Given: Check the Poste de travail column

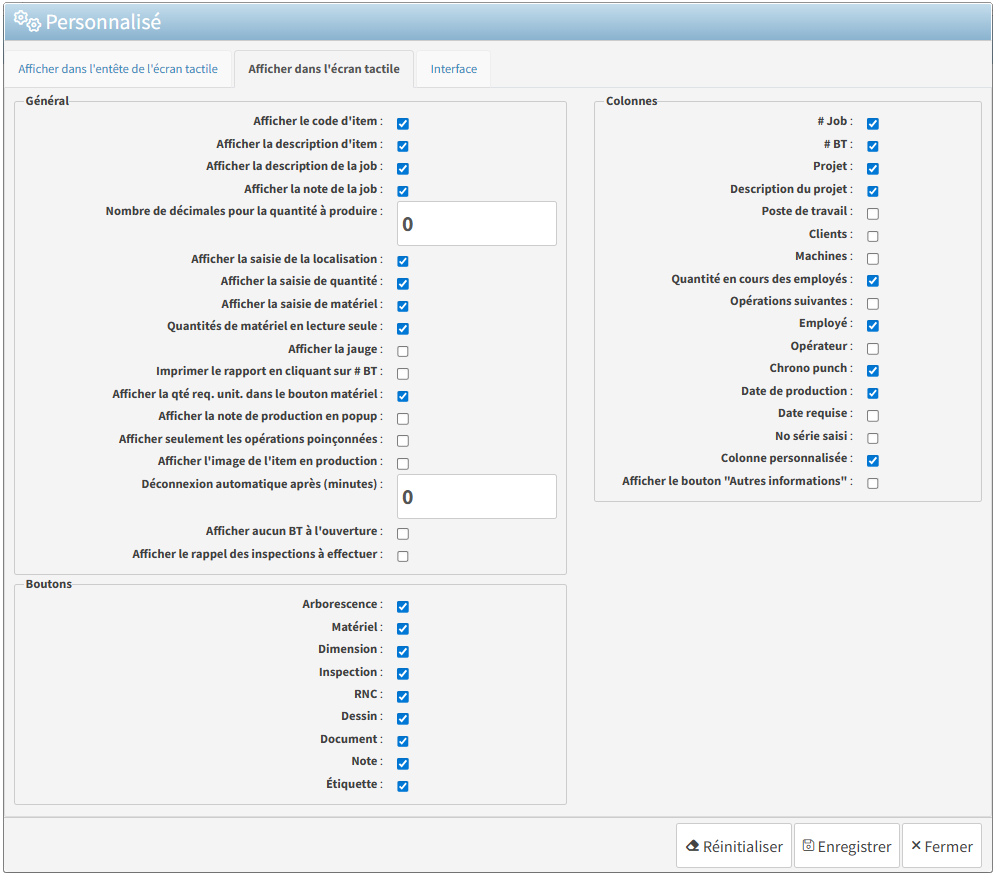Looking at the screenshot, I should (873, 214).
